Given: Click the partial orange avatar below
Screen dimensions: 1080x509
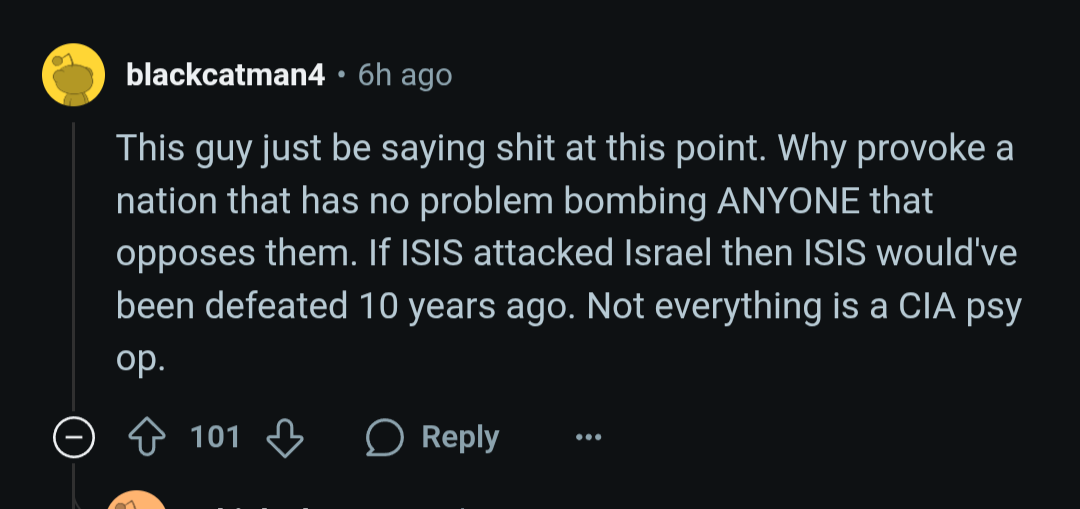Looking at the screenshot, I should pyautogui.click(x=138, y=501).
